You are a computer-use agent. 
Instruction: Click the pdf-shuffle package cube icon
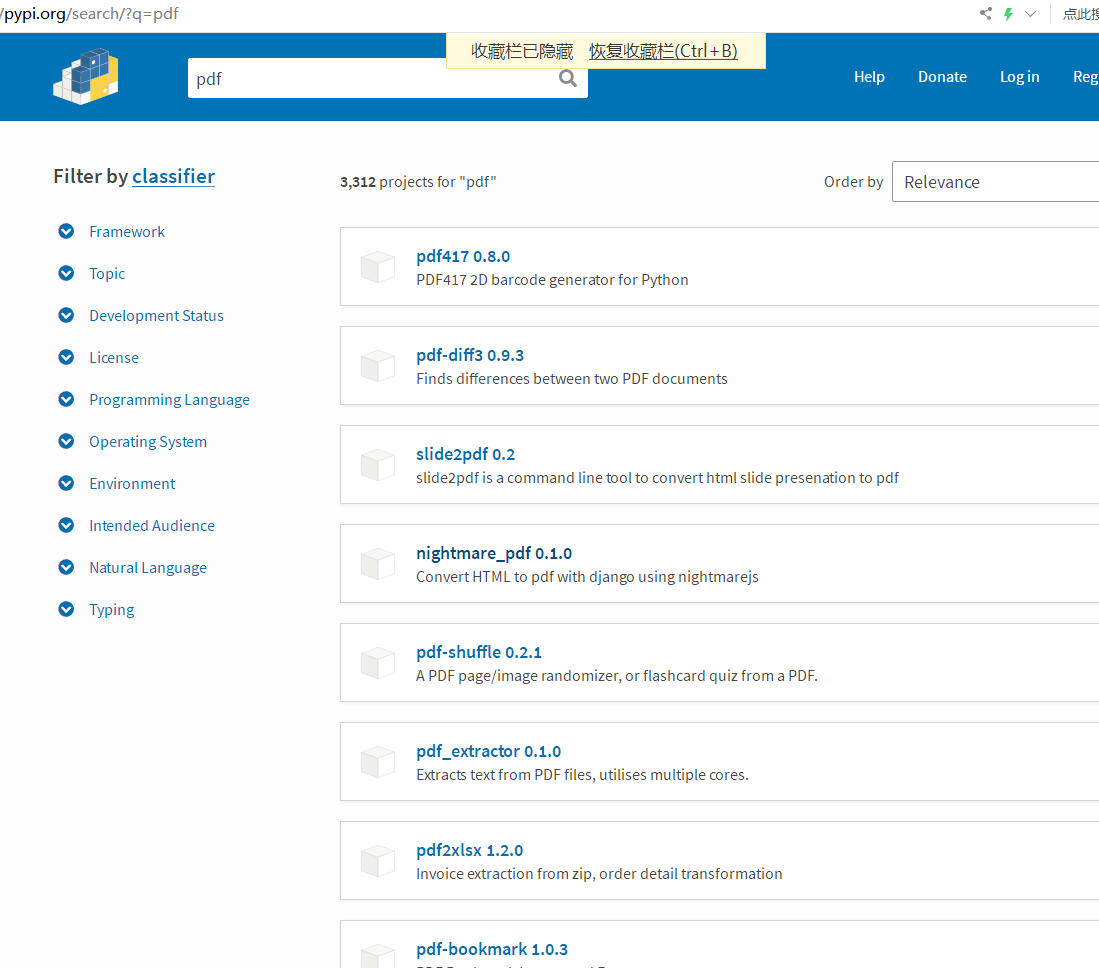pos(378,663)
